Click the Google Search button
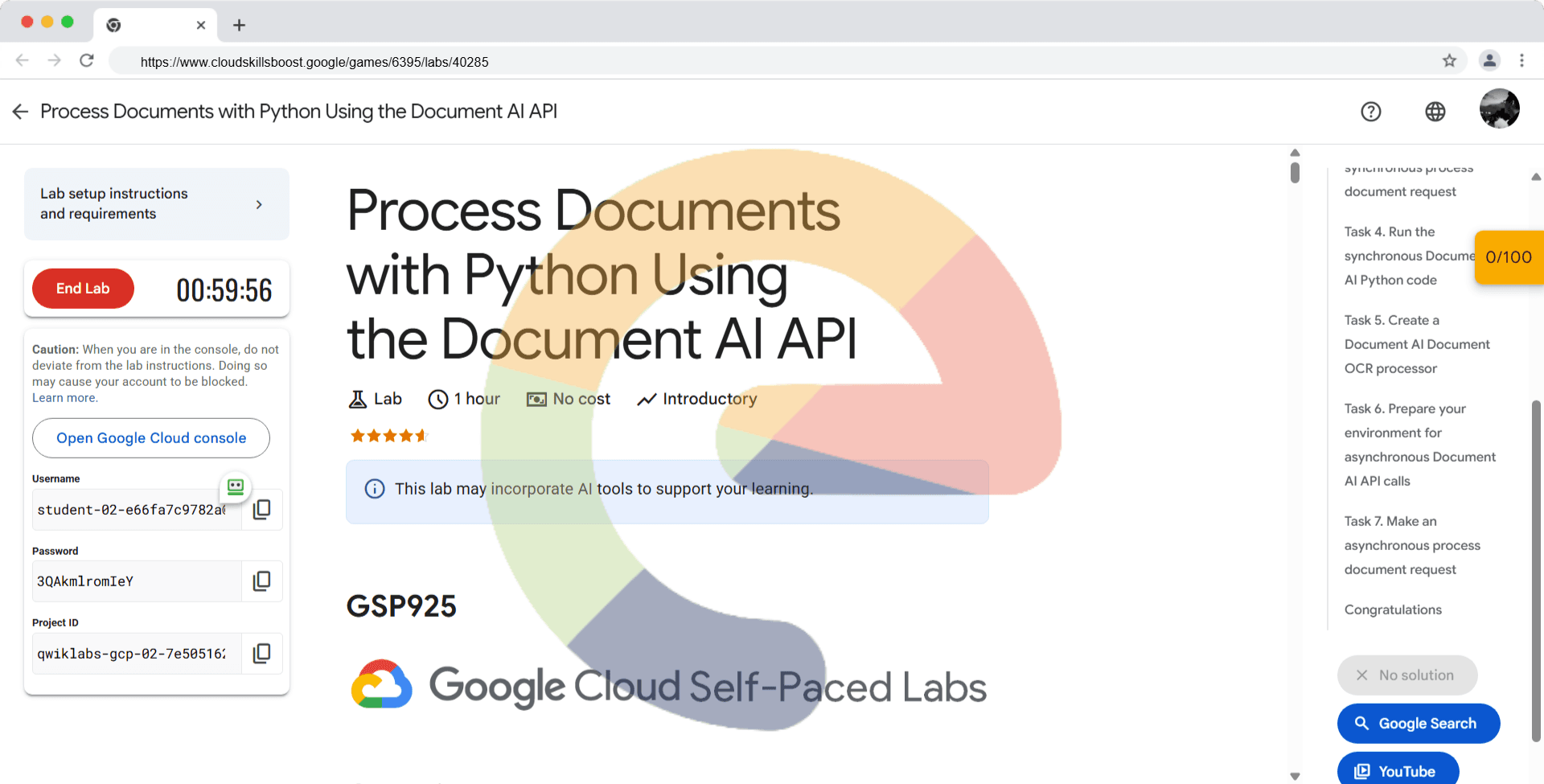Viewport: 1544px width, 784px height. coord(1418,724)
